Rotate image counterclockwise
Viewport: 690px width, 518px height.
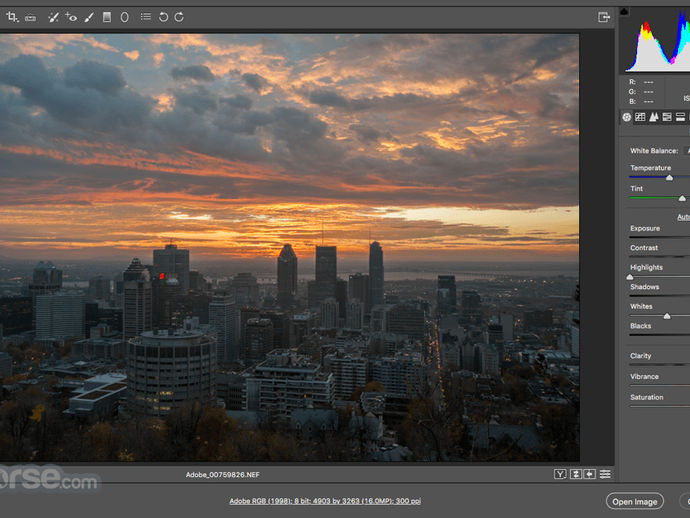(x=163, y=17)
